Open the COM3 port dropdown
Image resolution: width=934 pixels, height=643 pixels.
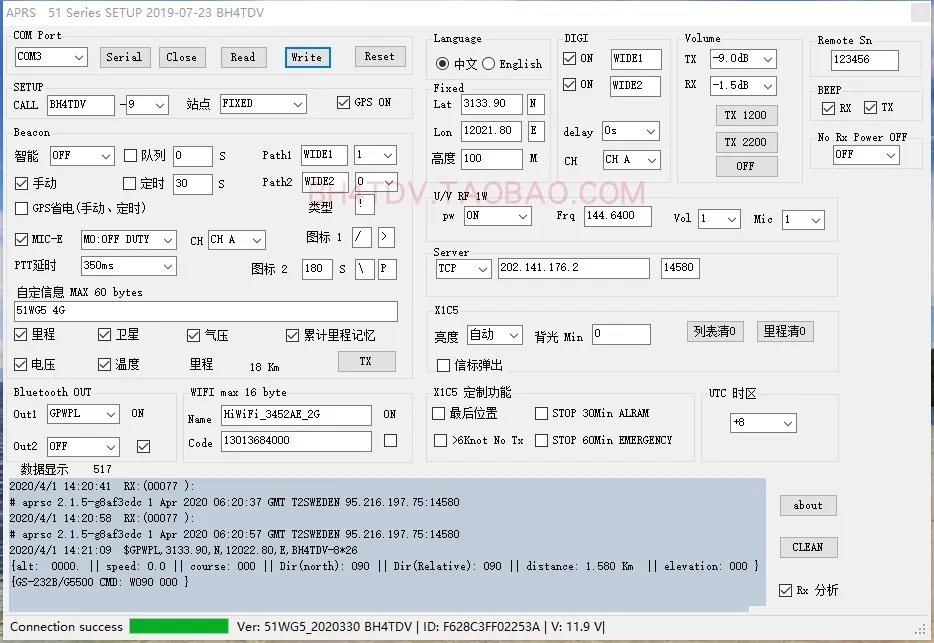(x=51, y=57)
